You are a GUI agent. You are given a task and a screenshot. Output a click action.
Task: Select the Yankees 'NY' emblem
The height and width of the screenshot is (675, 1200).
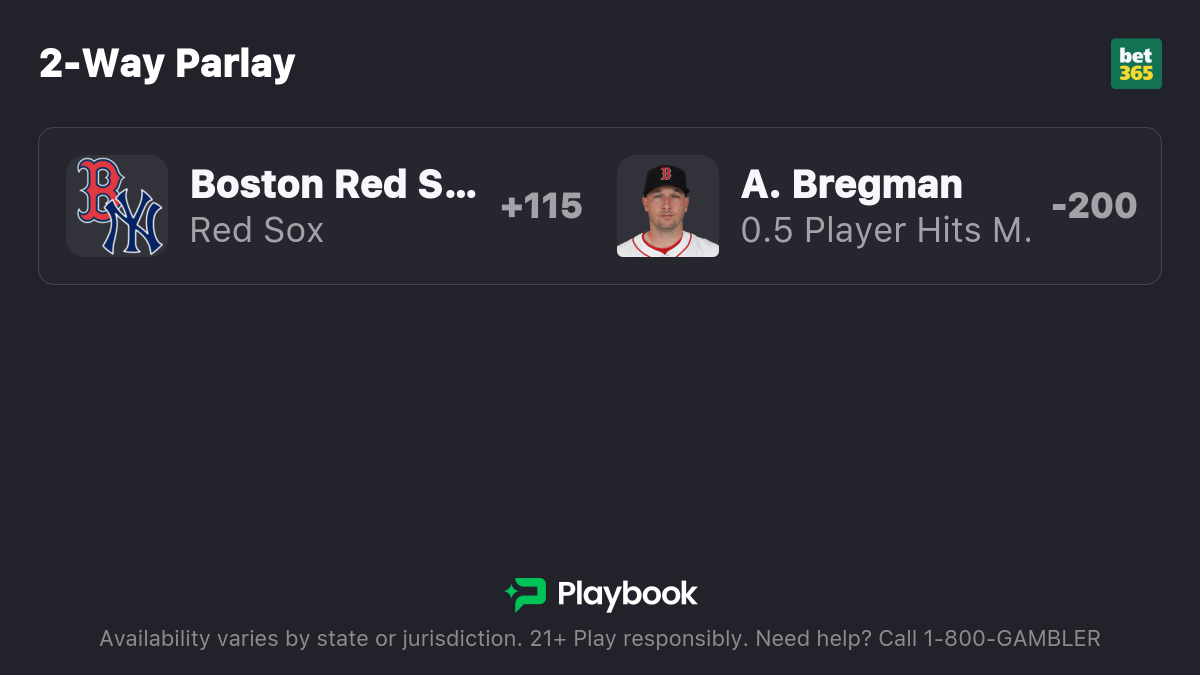[134, 224]
